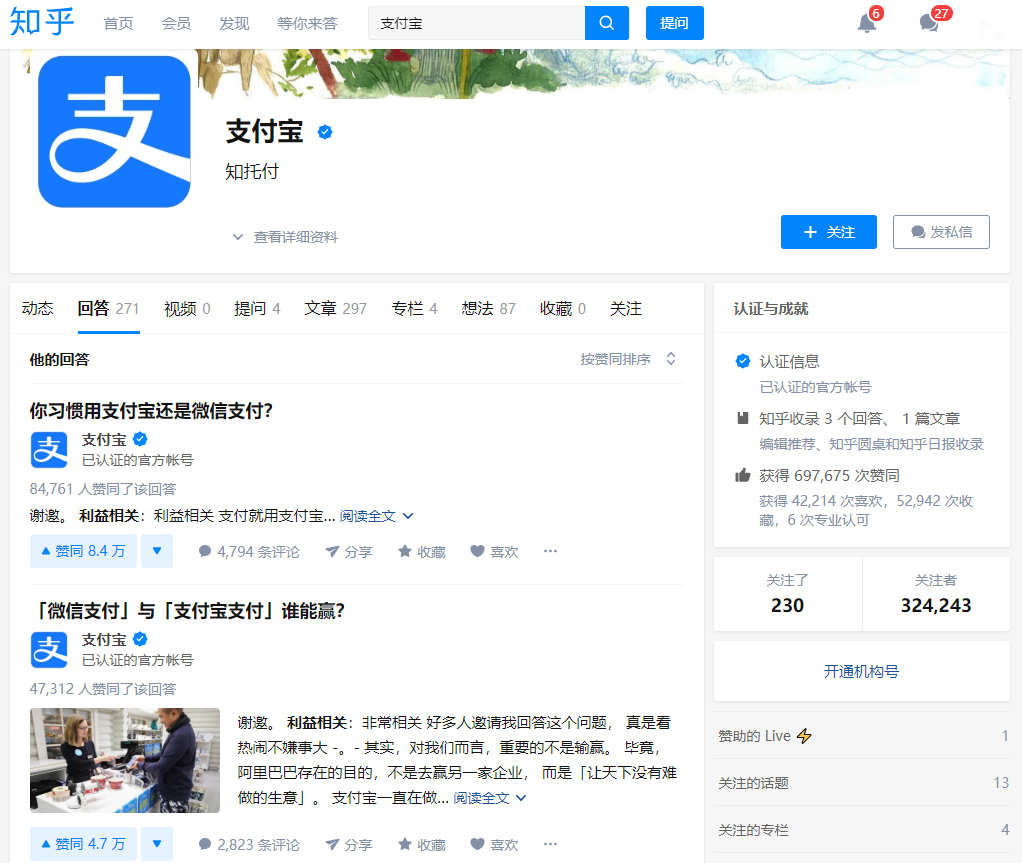The height and width of the screenshot is (863, 1022).
Task: Click the 发私信 button
Action: pyautogui.click(x=941, y=232)
